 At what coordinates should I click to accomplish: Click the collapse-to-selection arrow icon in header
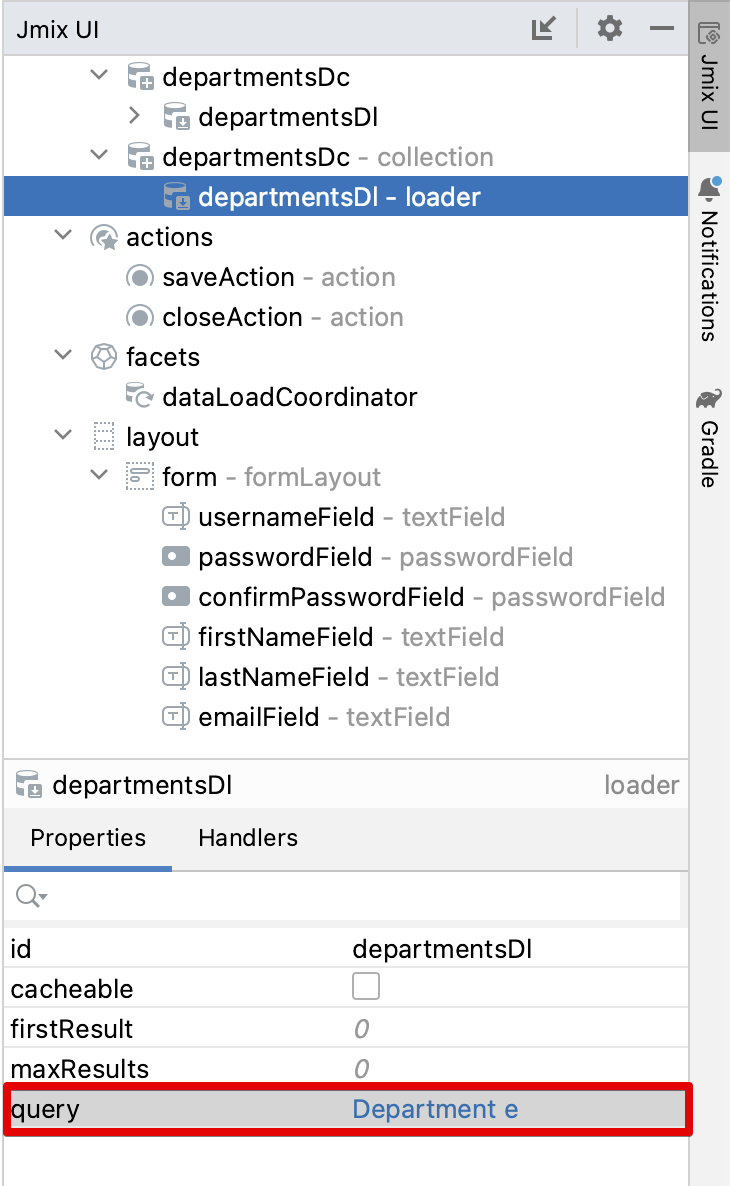pos(543,29)
